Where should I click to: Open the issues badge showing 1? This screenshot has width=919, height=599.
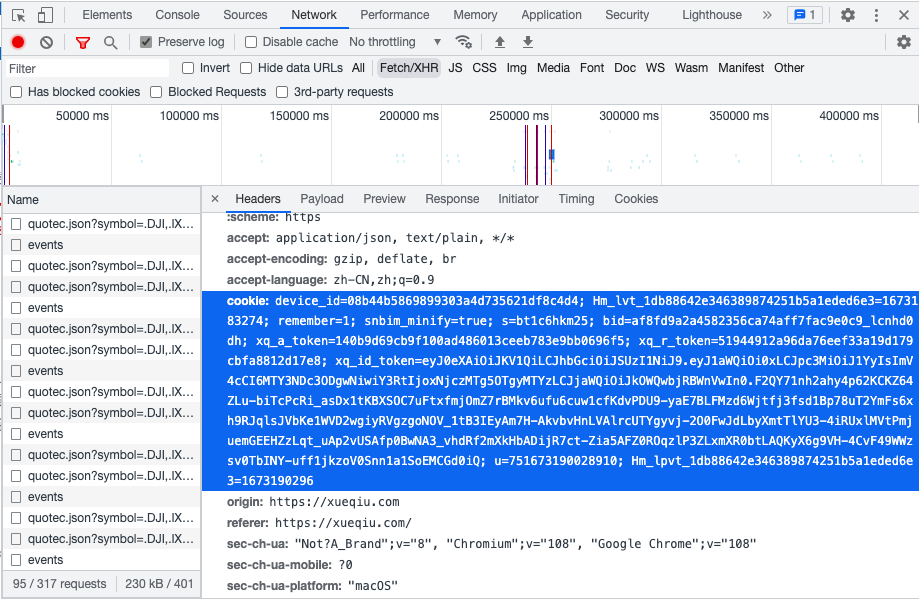pos(805,15)
